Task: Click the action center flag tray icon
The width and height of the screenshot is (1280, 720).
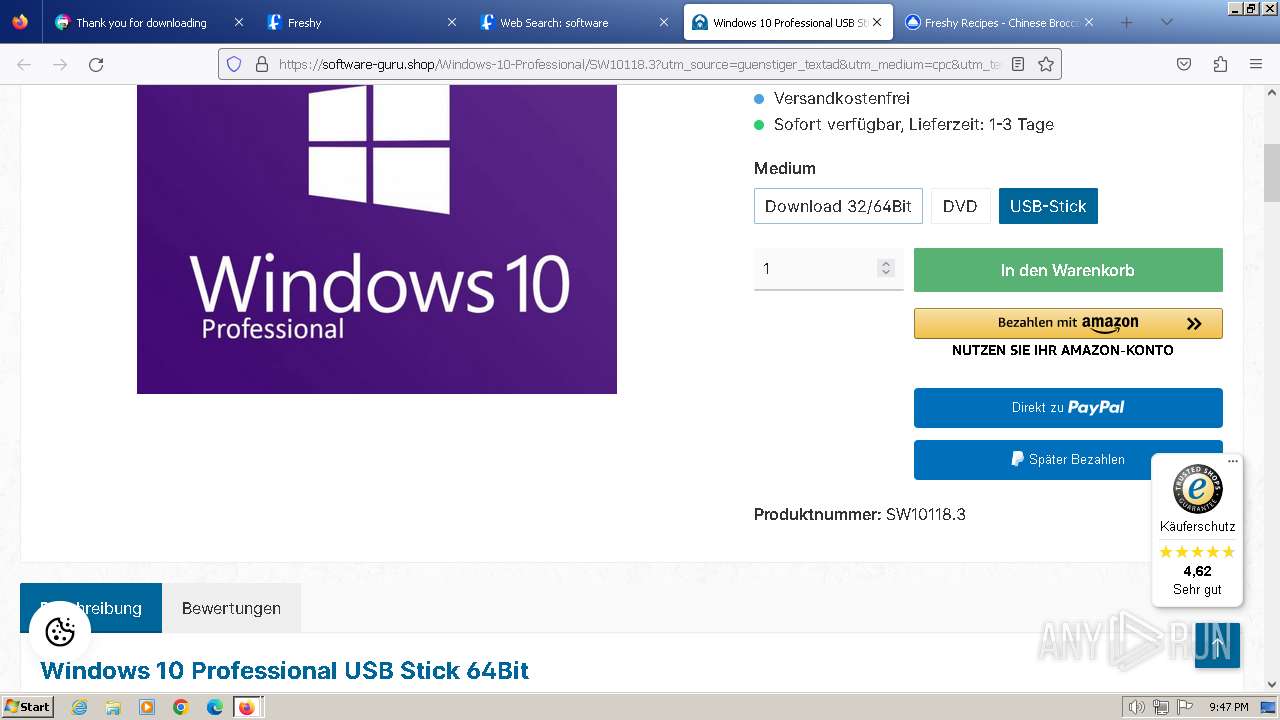Action: coord(1185,707)
